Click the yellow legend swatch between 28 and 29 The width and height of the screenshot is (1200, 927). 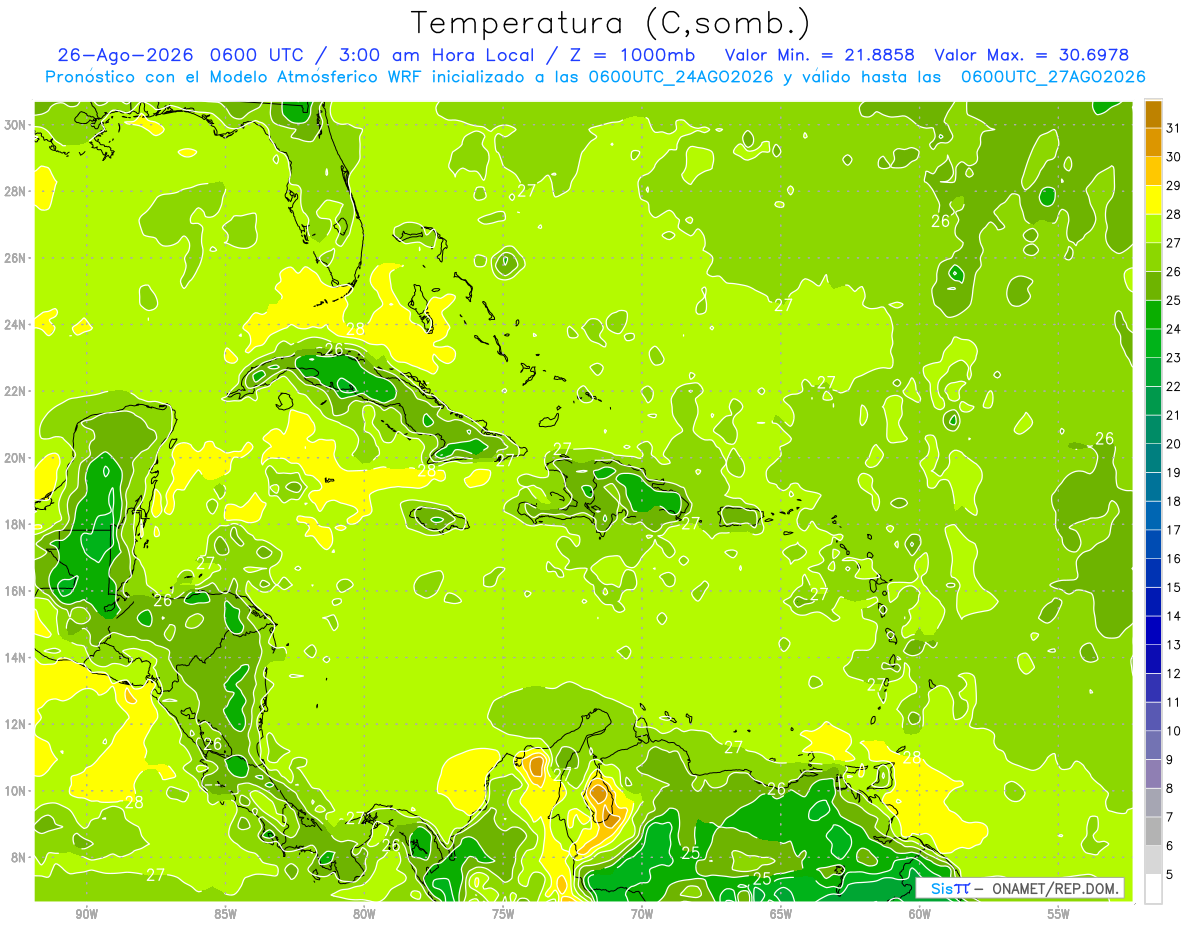click(1153, 200)
